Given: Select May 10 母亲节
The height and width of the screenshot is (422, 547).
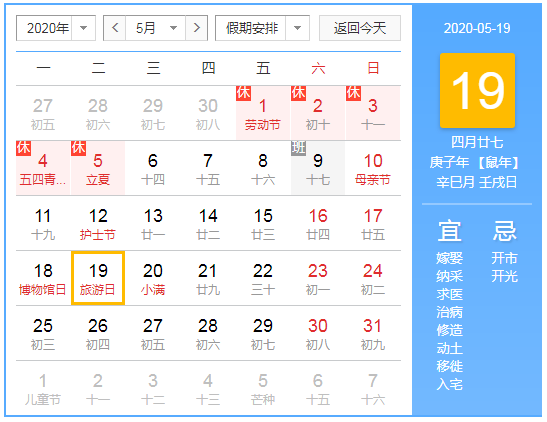Looking at the screenshot, I should point(373,168).
